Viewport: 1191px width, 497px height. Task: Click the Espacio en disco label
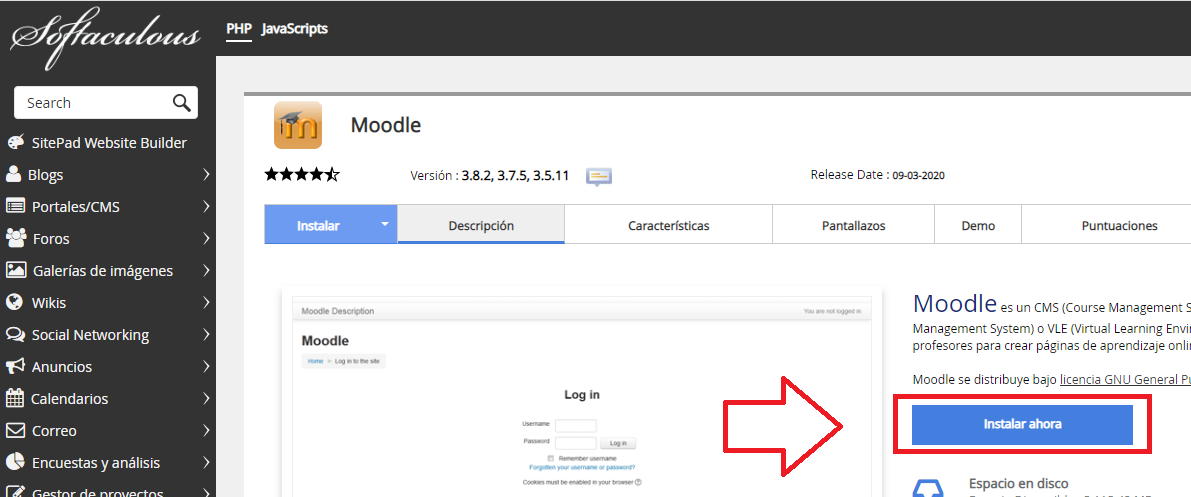[1019, 483]
